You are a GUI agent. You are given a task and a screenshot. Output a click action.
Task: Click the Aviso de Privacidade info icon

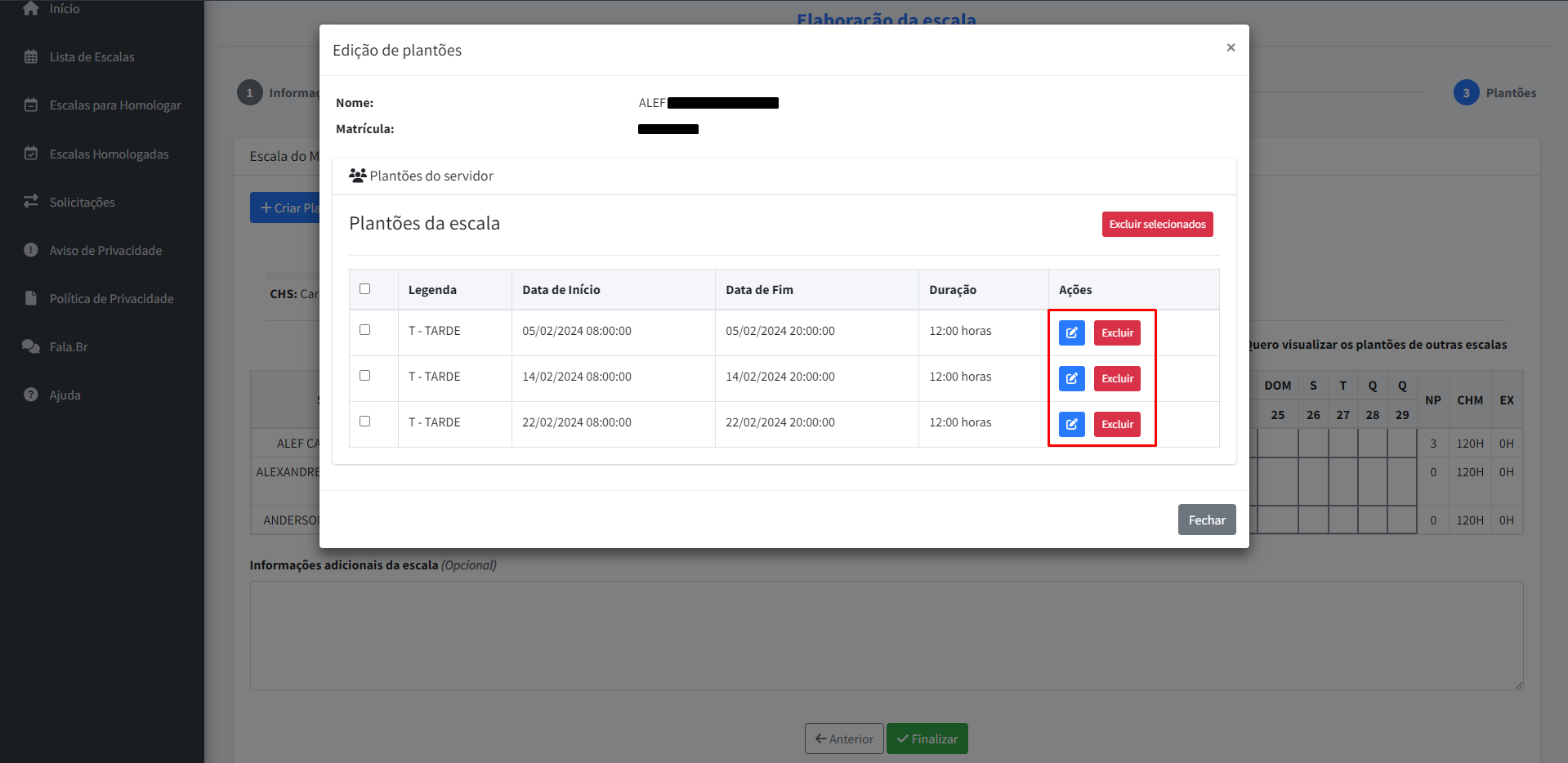click(31, 250)
